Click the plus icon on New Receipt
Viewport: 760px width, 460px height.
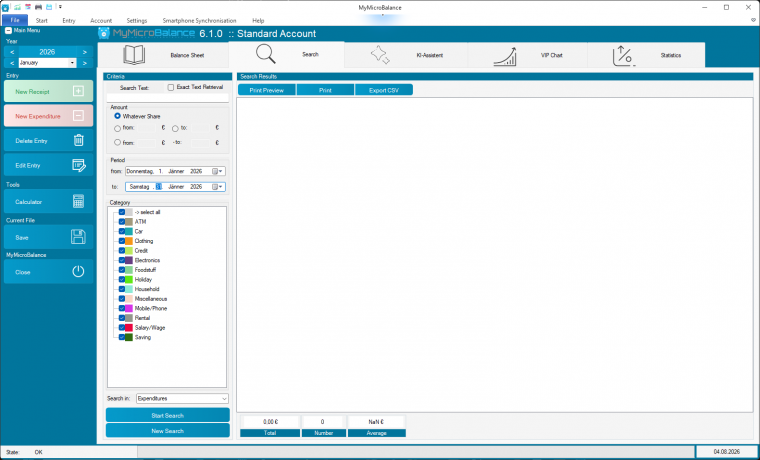point(78,91)
